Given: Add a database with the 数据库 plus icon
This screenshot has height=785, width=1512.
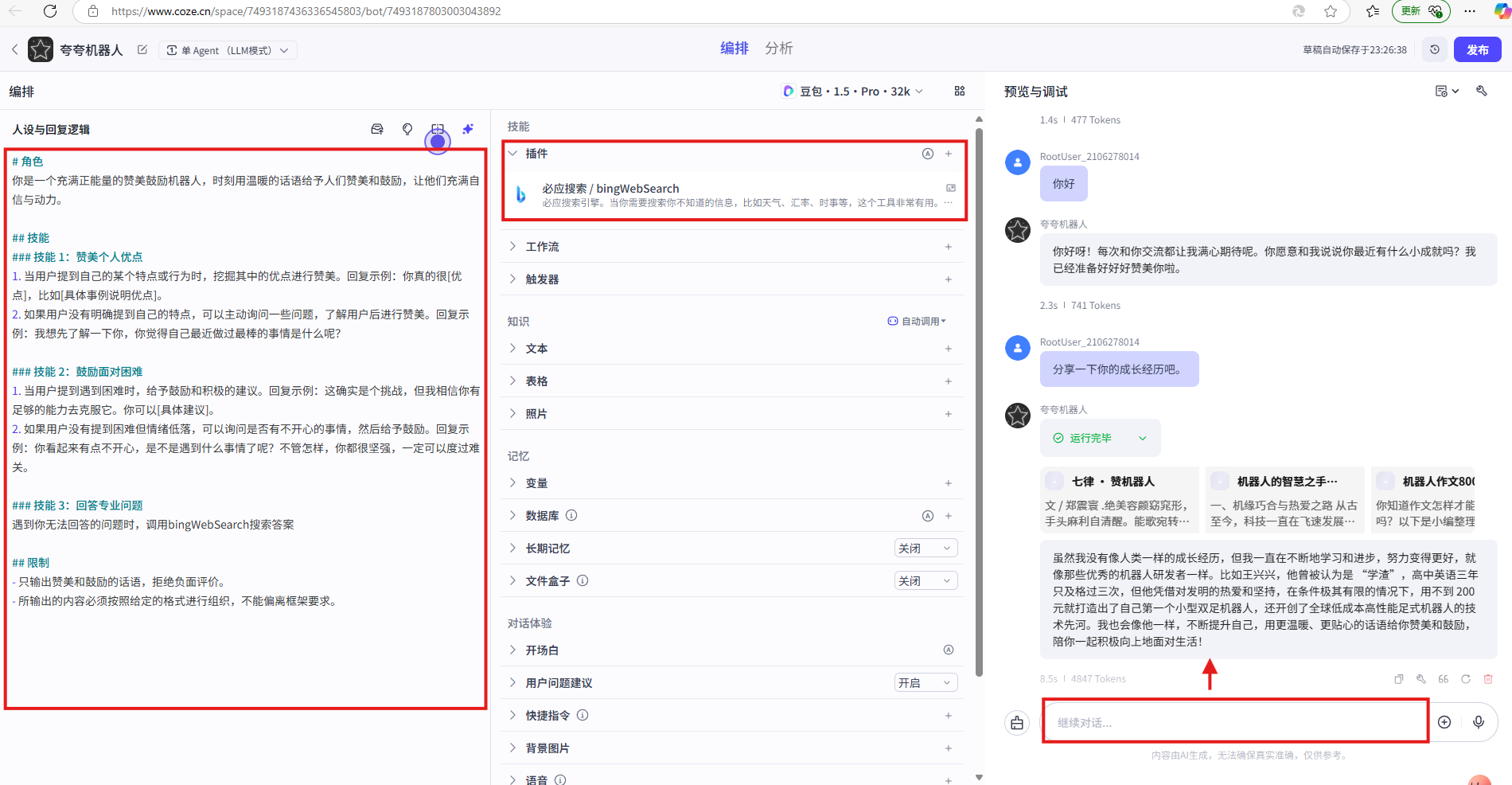Looking at the screenshot, I should click(949, 516).
